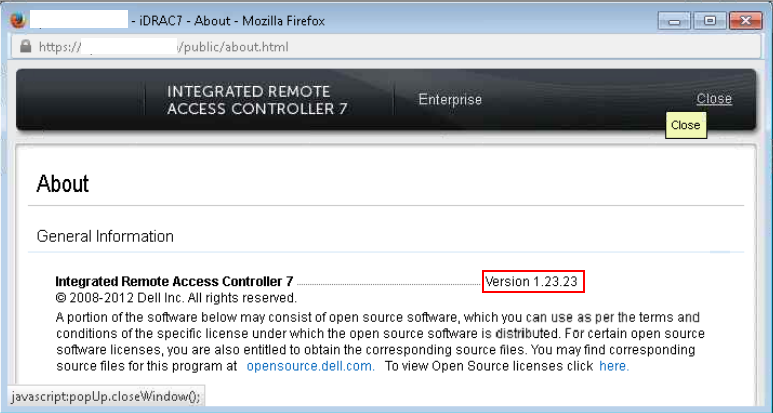Viewport: 773px width, 413px height.
Task: Click the Integrated Remote Access Controller 7 banner title
Action: click(257, 100)
